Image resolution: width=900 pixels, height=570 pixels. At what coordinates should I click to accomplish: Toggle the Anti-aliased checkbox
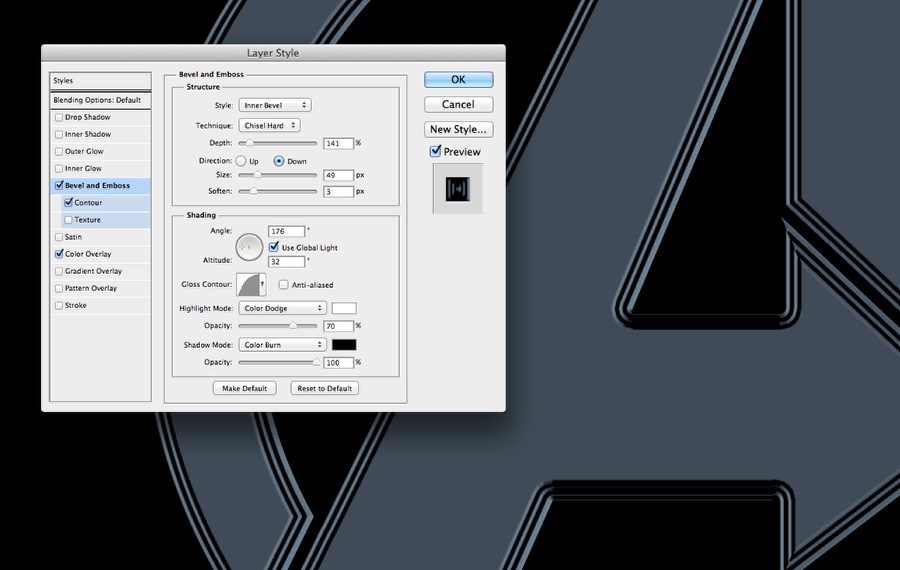pos(284,285)
